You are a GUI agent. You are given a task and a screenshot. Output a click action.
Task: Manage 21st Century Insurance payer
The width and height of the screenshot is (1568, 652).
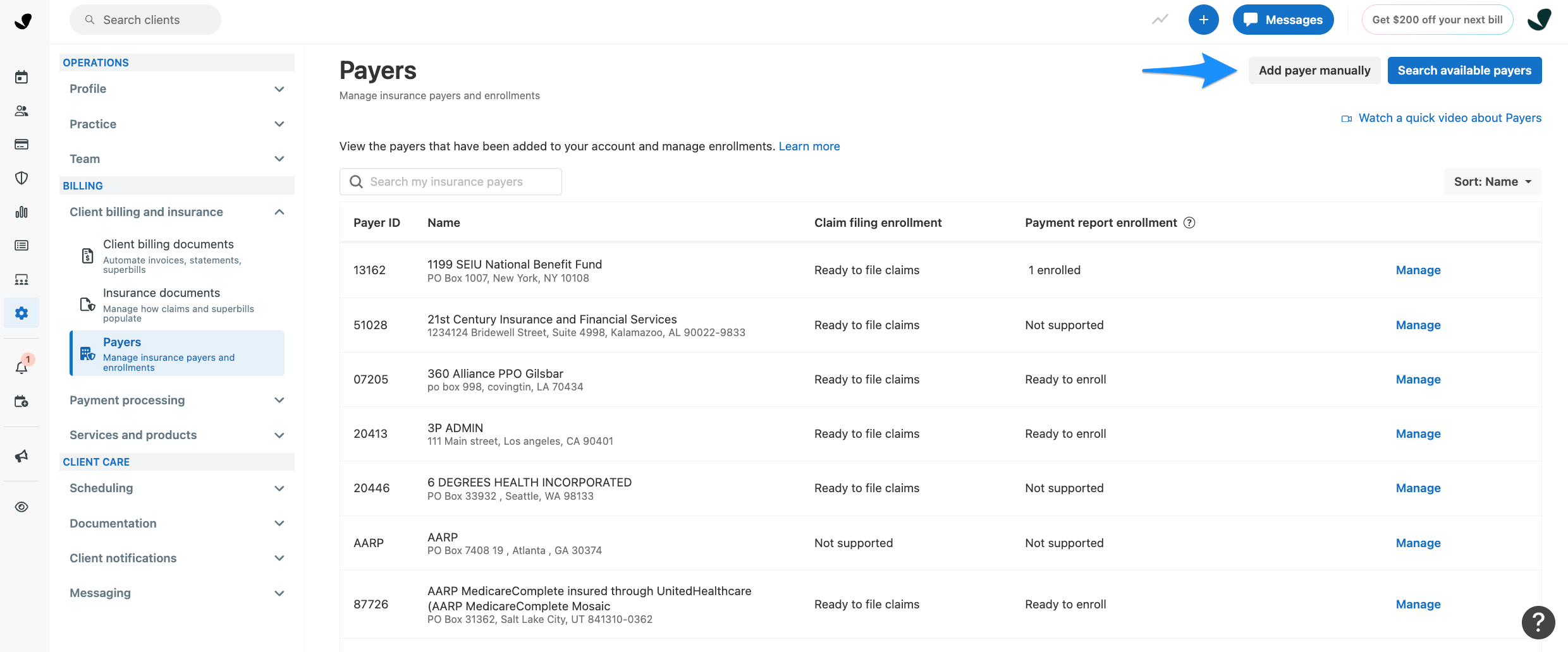1418,325
